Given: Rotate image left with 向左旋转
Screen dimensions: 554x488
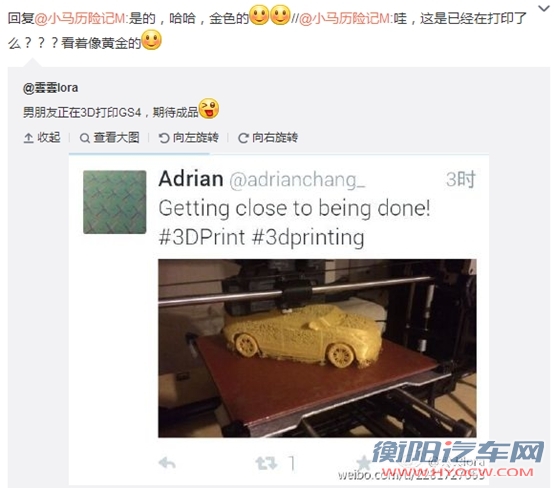Looking at the screenshot, I should pyautogui.click(x=195, y=137).
